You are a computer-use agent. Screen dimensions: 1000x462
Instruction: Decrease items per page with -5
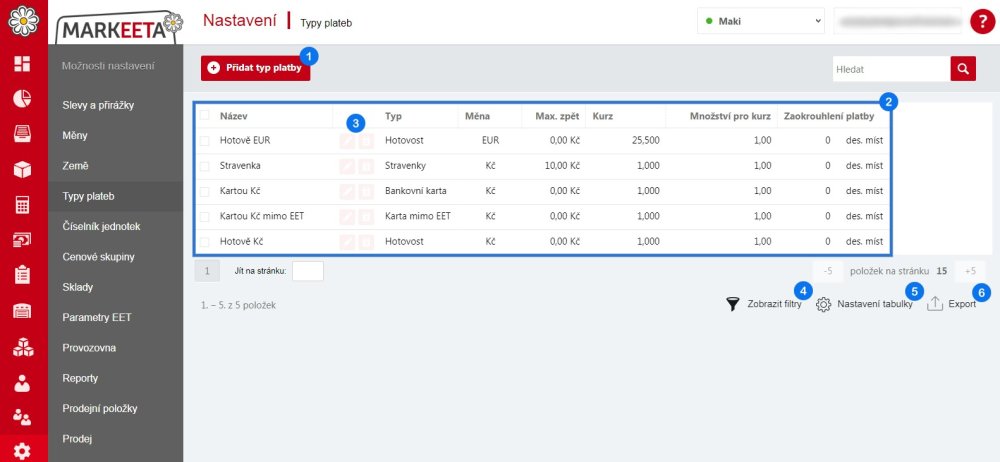click(x=828, y=271)
